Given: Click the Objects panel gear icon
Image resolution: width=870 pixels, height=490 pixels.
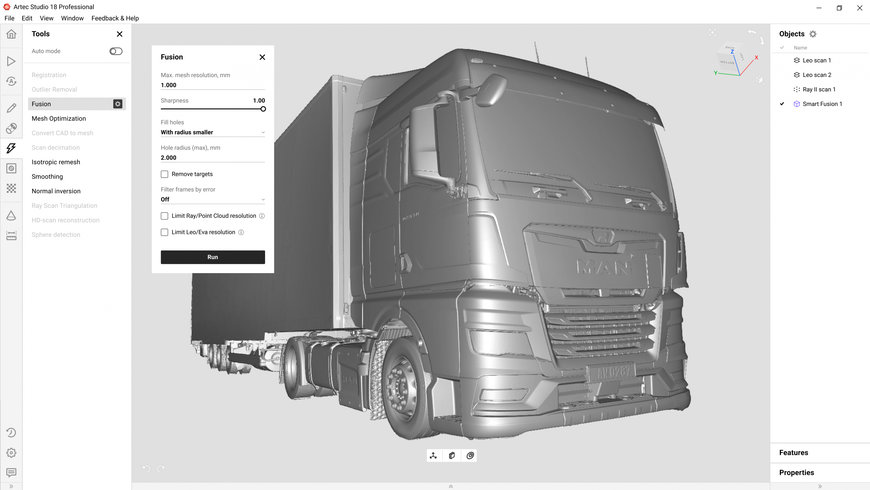Looking at the screenshot, I should point(813,34).
